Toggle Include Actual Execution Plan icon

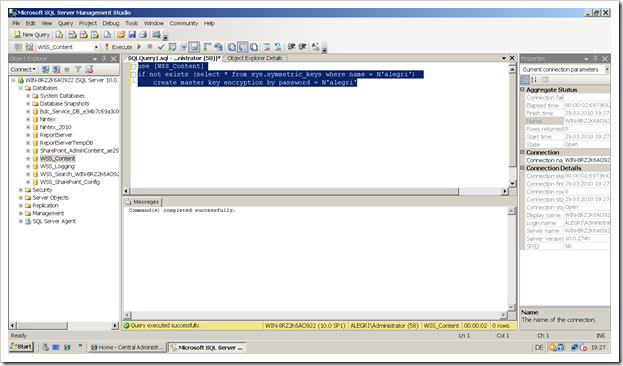tap(207, 47)
